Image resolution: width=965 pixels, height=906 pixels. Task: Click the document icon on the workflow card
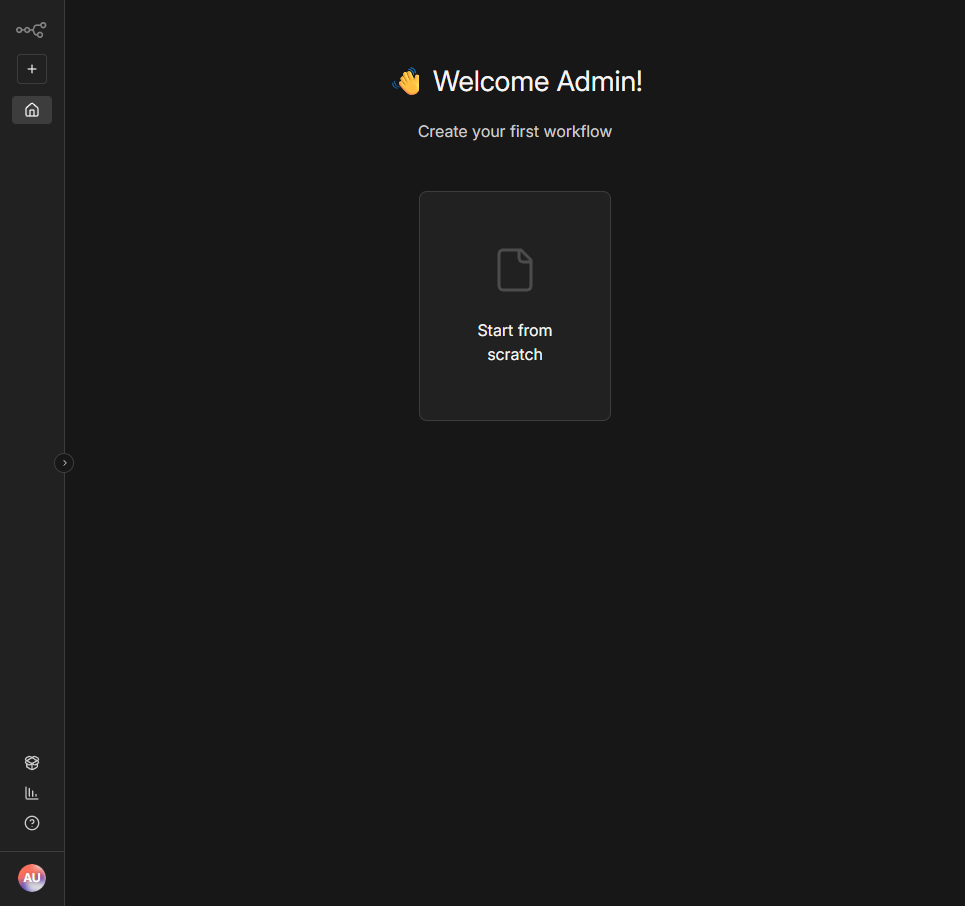[514, 268]
